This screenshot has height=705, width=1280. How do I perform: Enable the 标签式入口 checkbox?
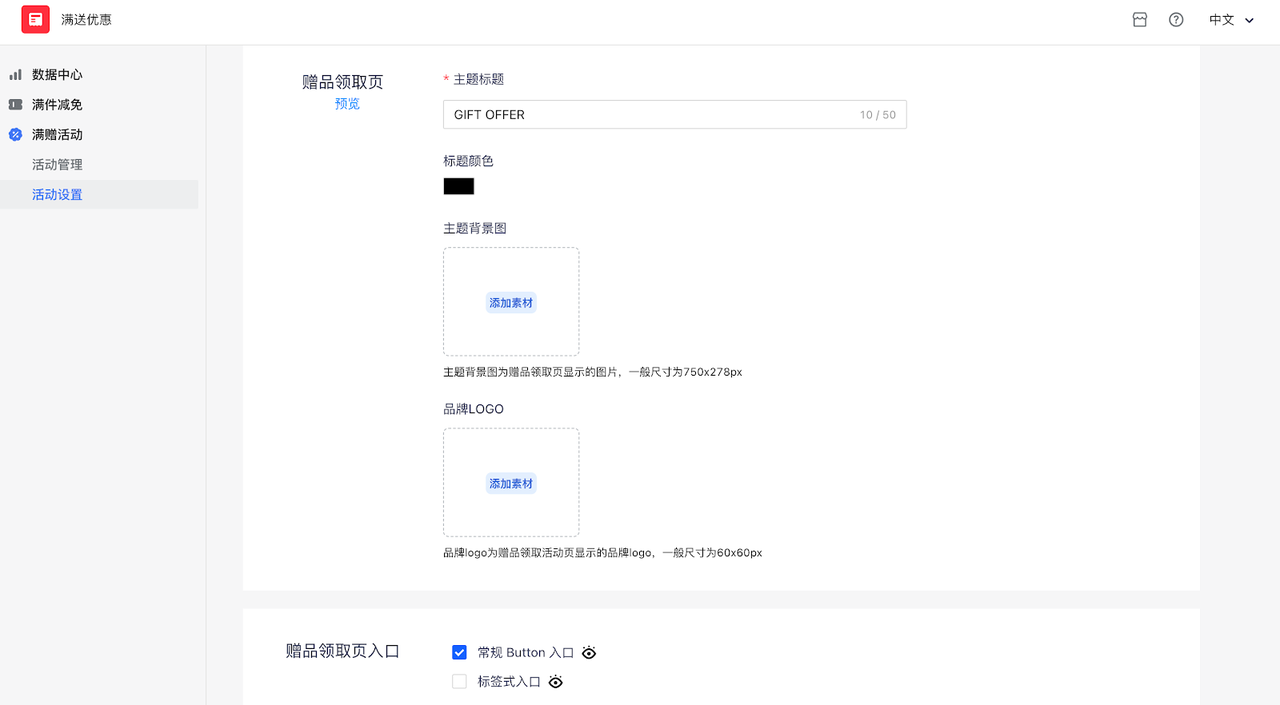[459, 681]
